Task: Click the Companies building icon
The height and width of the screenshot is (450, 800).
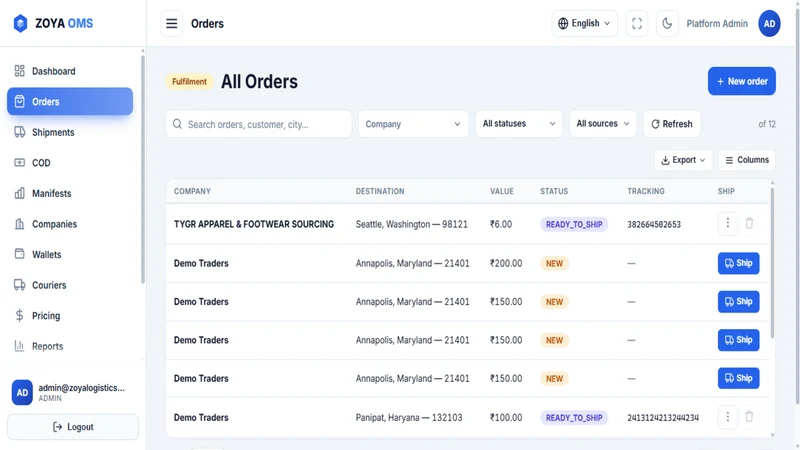Action: click(19, 224)
